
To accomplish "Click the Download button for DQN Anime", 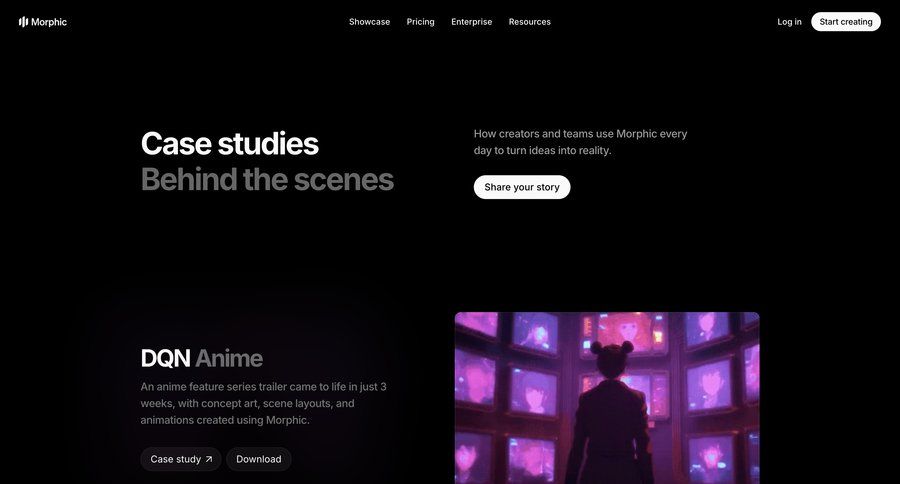I will pos(259,459).
